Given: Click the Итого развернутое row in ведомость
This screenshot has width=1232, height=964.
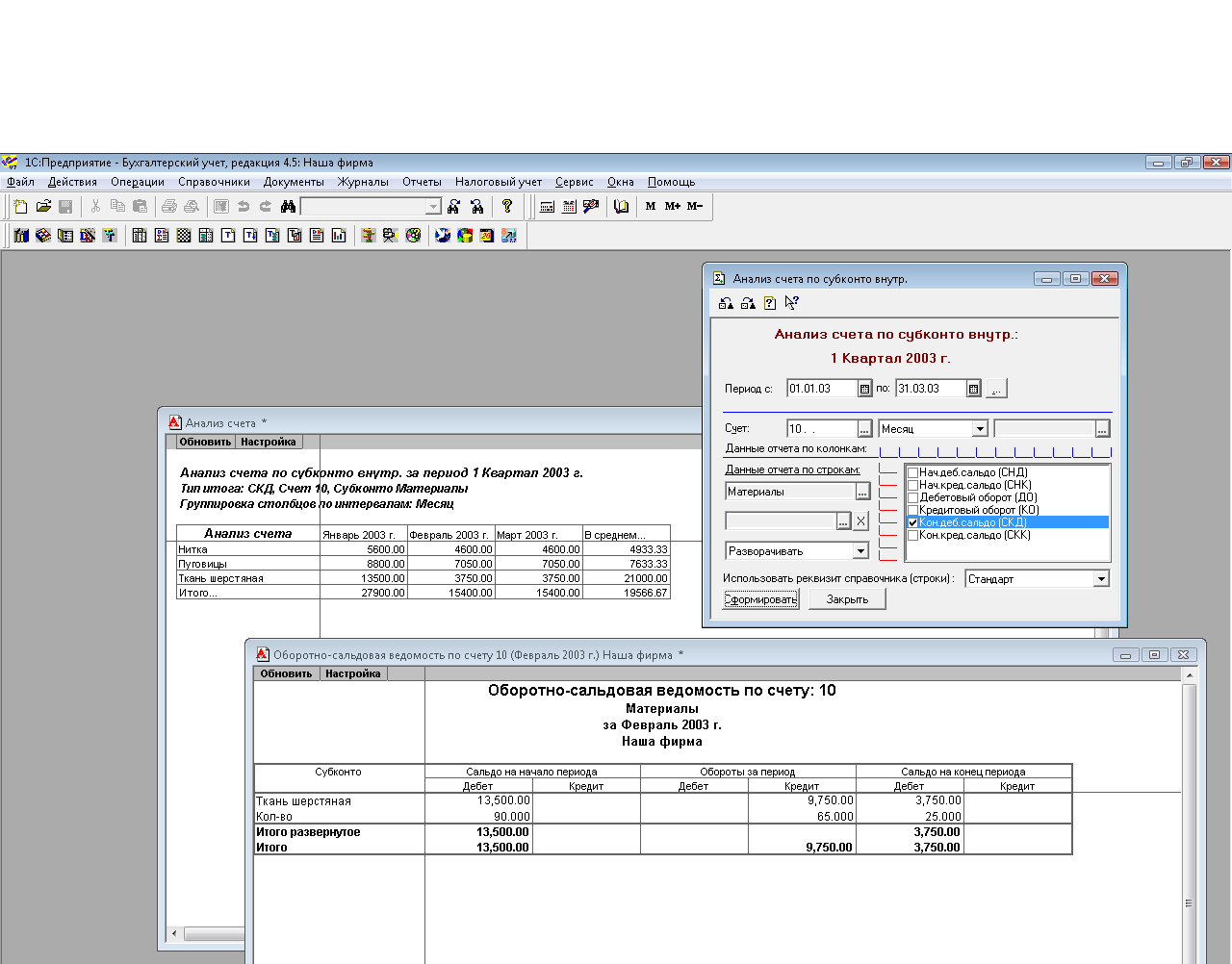Looking at the screenshot, I should pyautogui.click(x=663, y=832).
